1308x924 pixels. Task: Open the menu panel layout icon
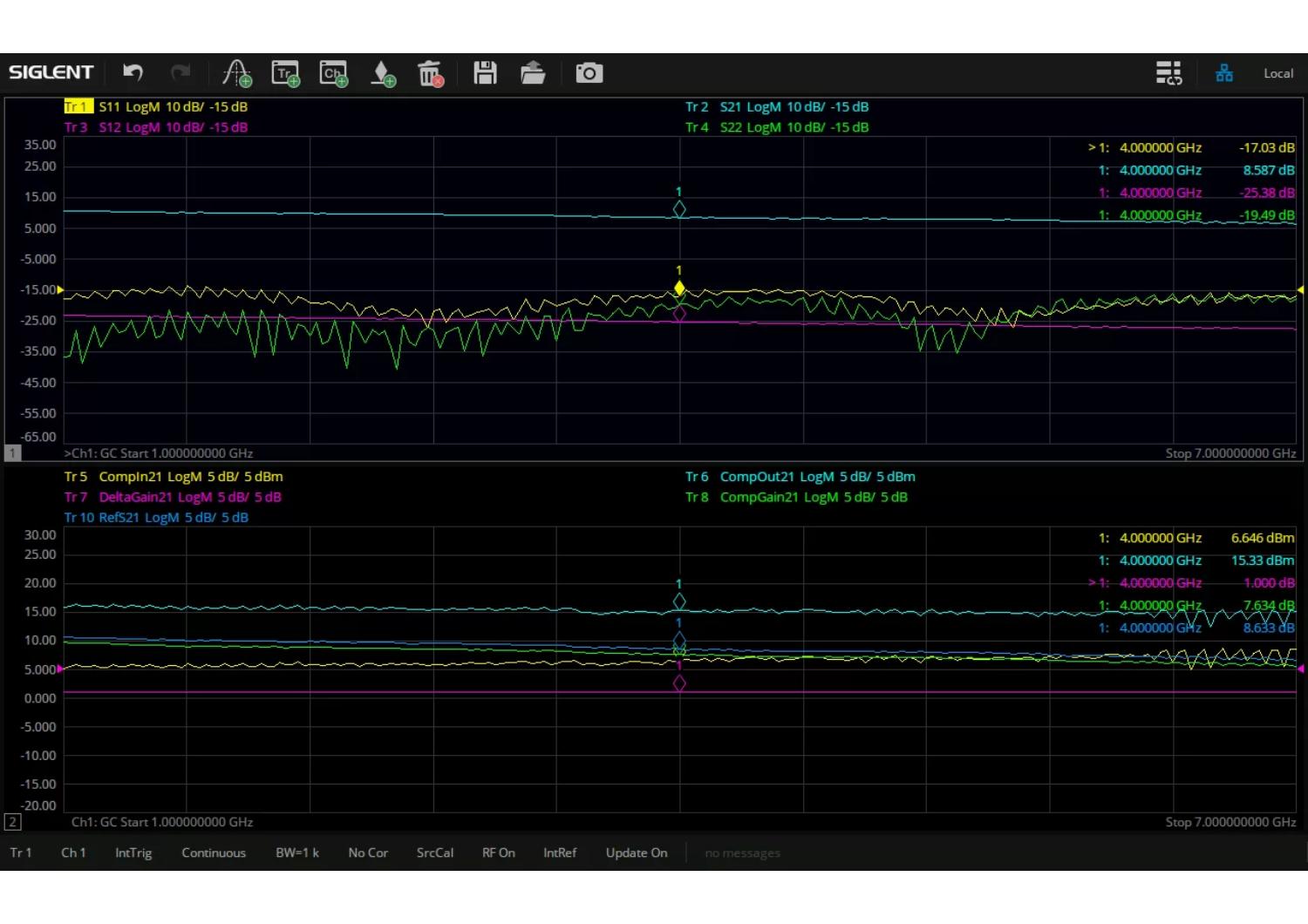(1168, 73)
